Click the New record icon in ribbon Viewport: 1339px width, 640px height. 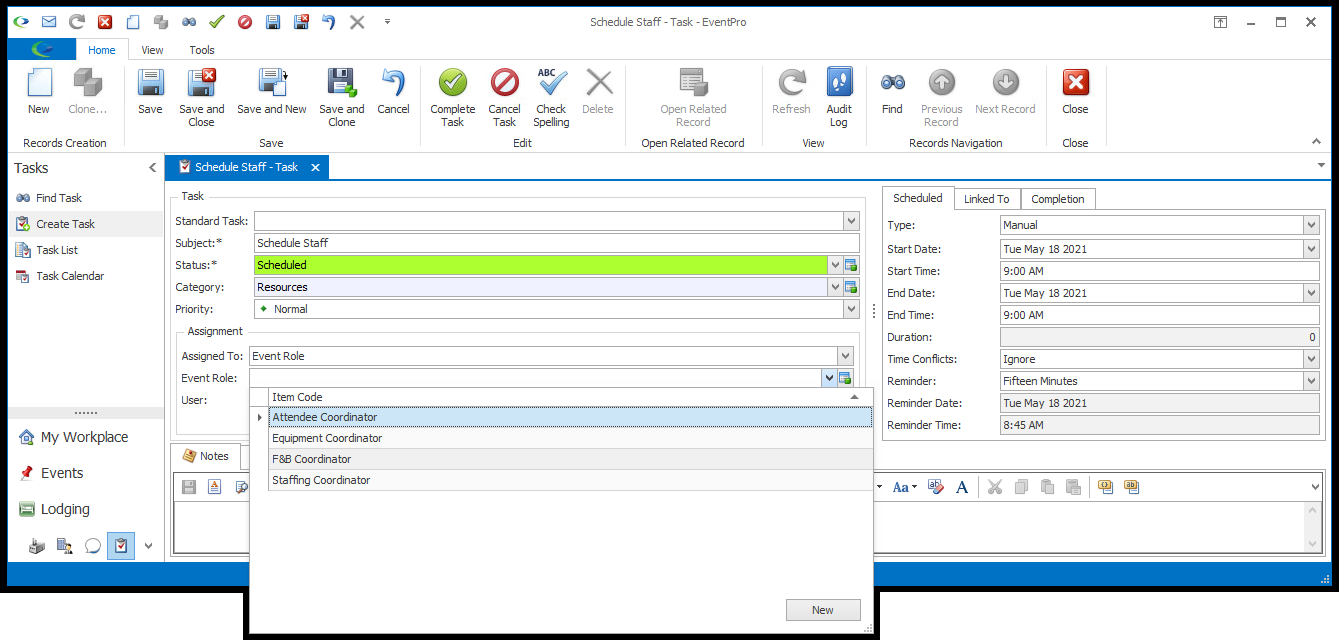[x=39, y=92]
